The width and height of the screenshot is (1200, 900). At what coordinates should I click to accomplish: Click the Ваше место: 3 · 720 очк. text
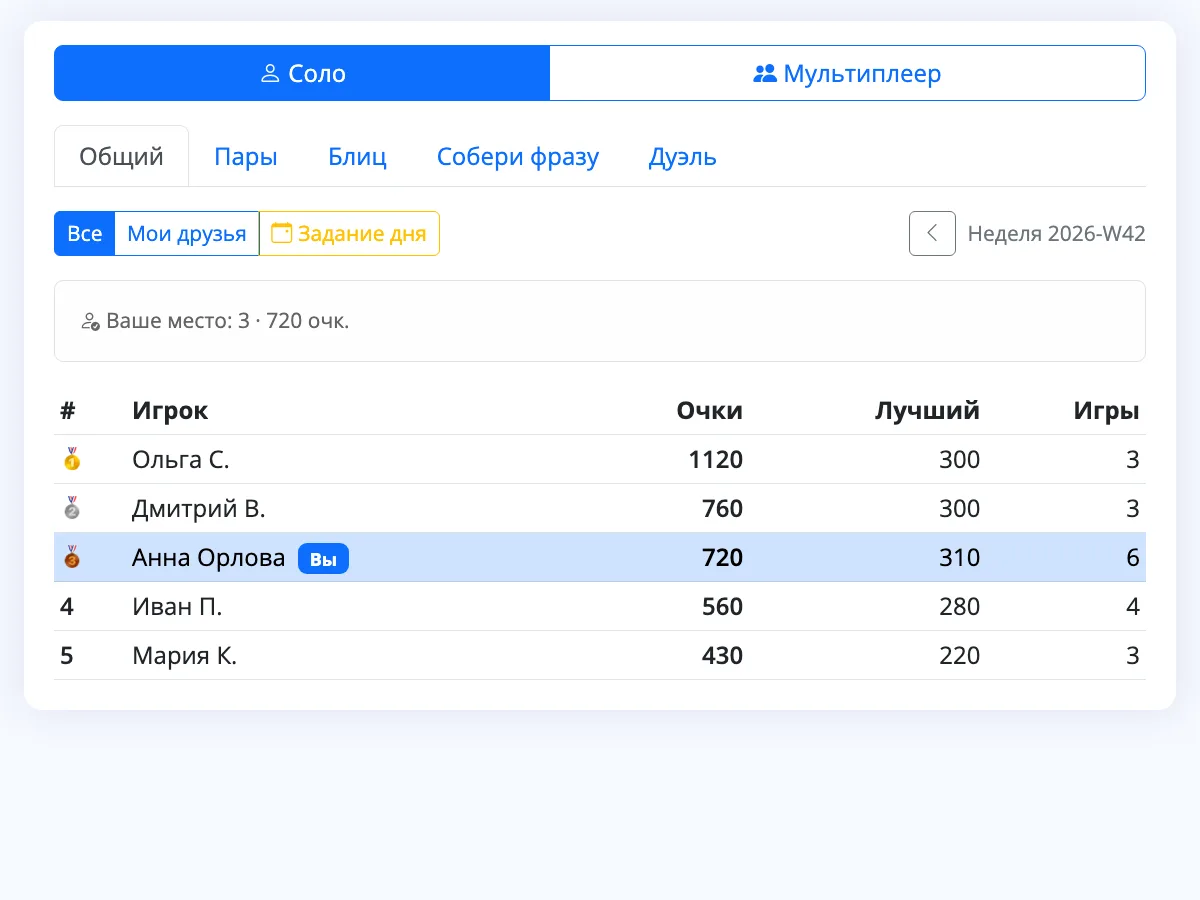[x=228, y=322]
